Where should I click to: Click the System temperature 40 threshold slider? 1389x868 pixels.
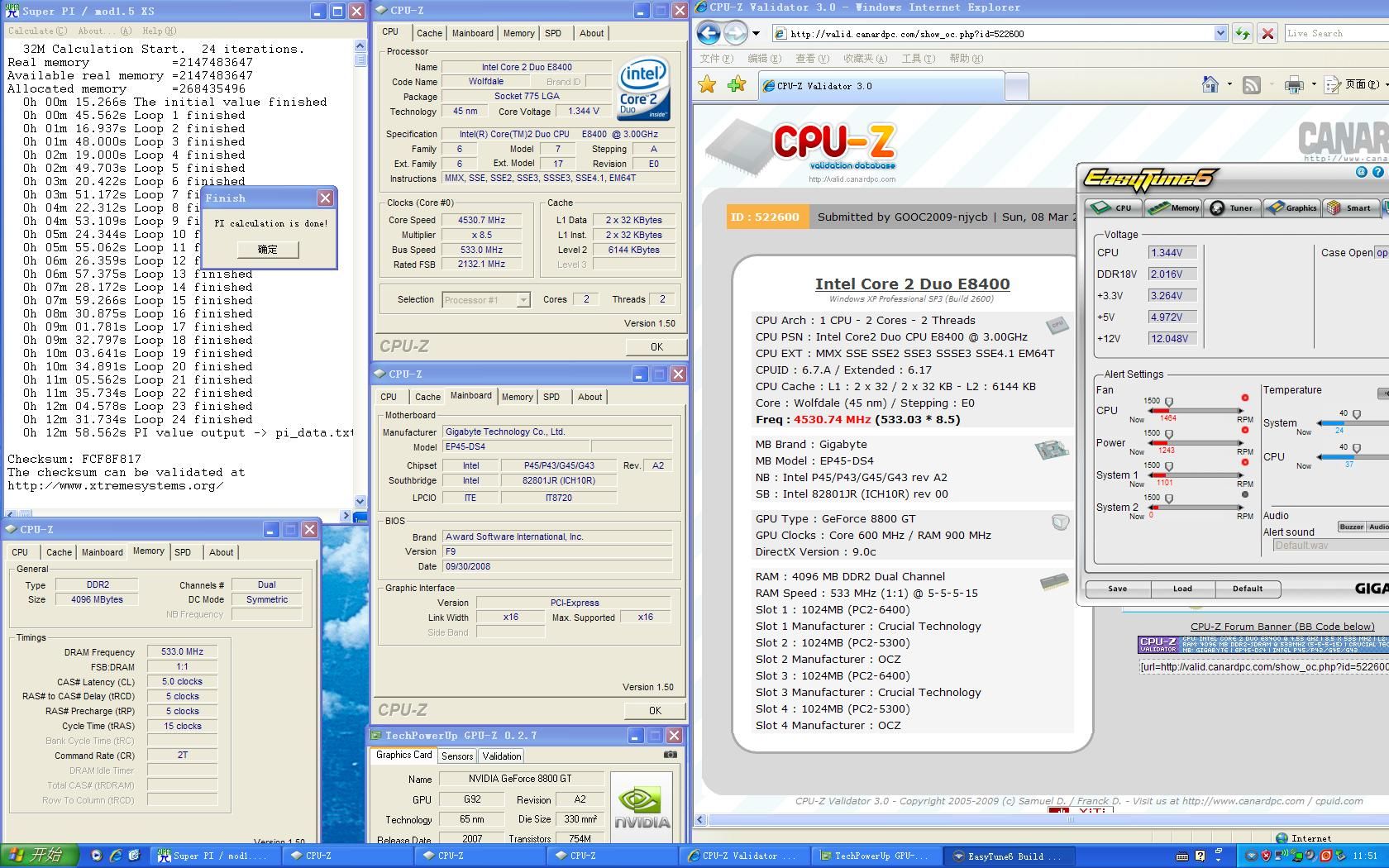1356,414
